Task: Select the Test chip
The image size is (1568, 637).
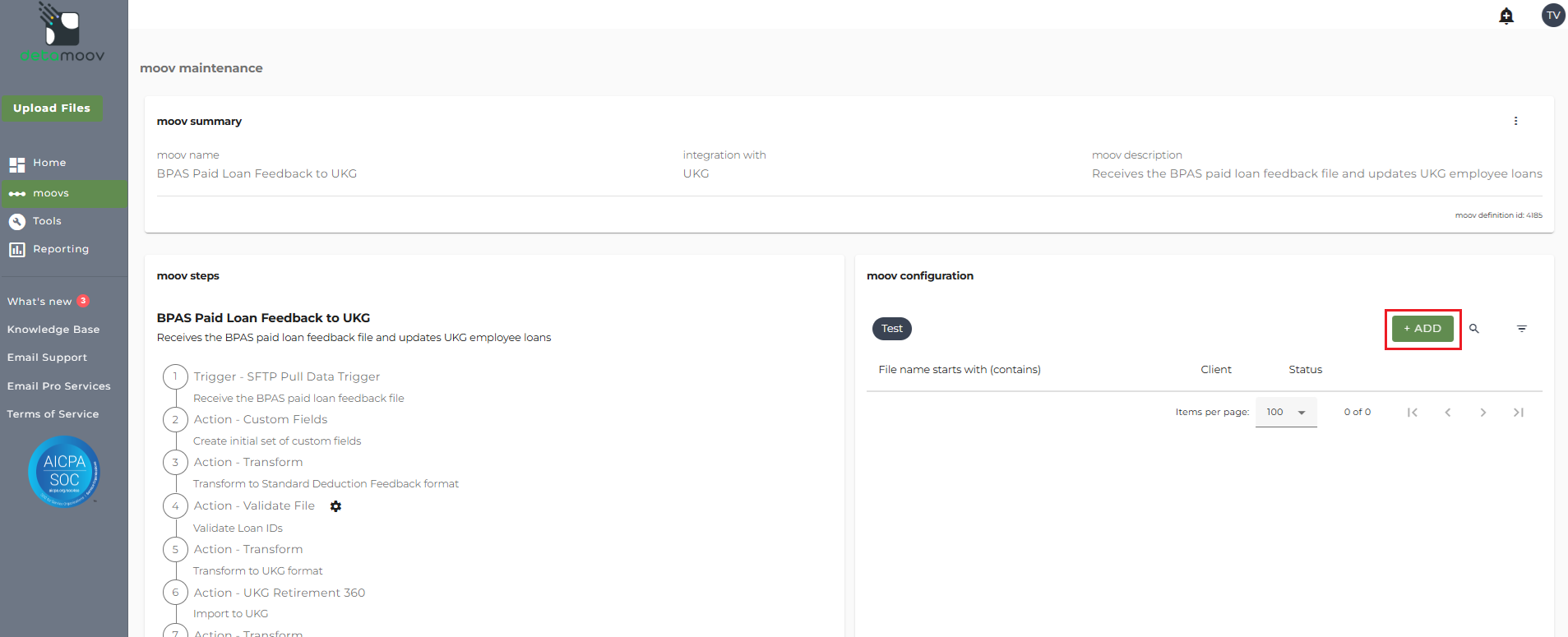Action: [892, 329]
